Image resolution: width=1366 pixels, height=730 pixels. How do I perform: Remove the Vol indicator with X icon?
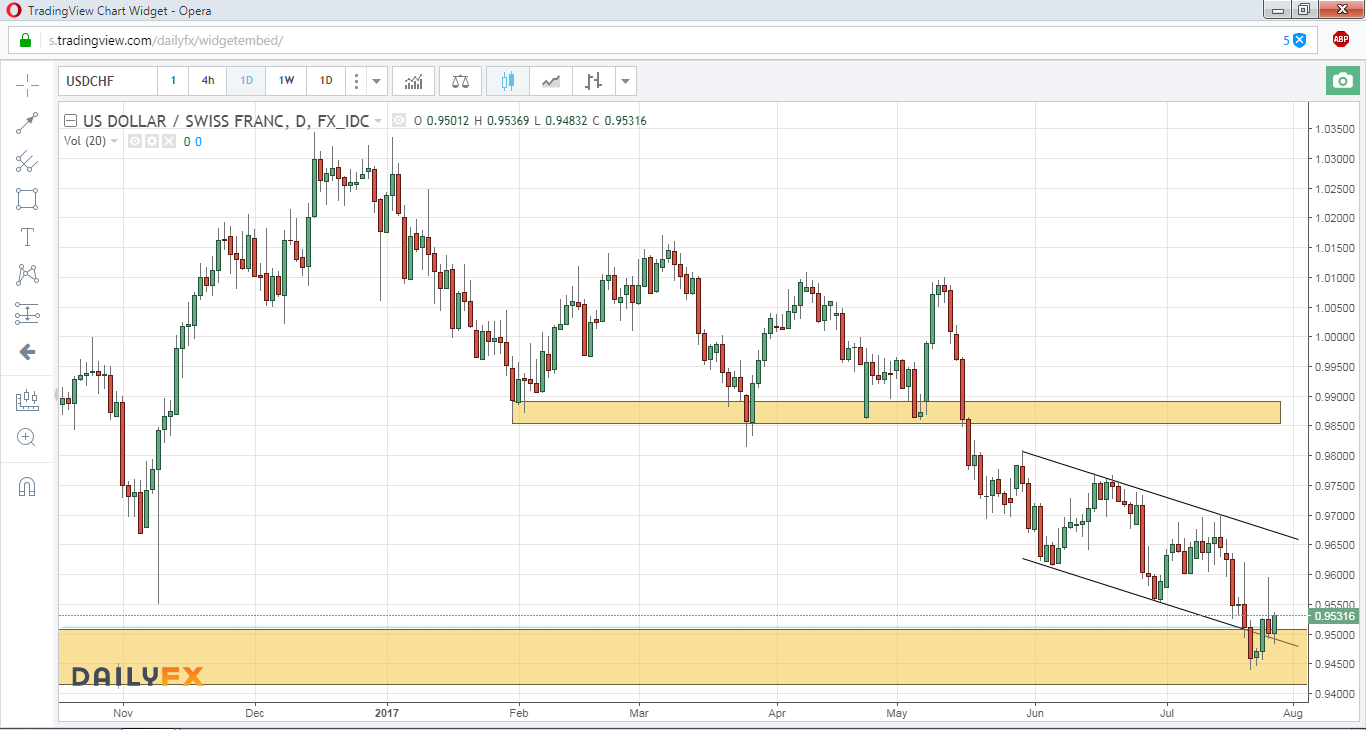coord(169,141)
